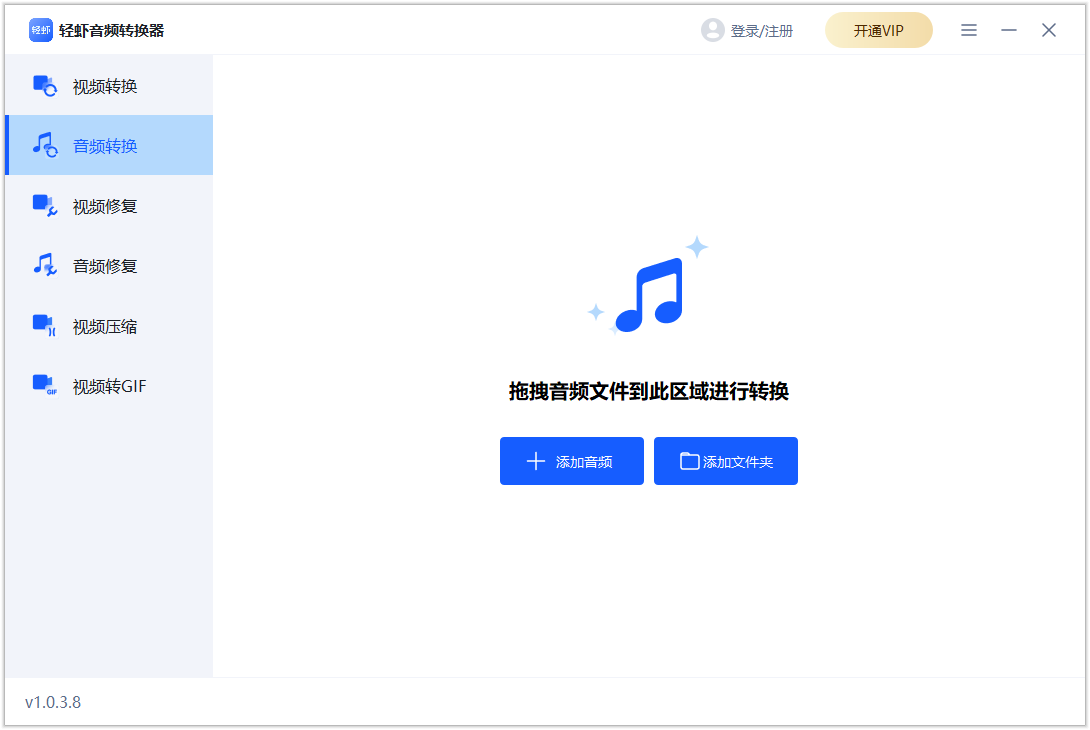Click the audio drag-and-drop area
The image size is (1090, 730).
pyautogui.click(x=651, y=392)
